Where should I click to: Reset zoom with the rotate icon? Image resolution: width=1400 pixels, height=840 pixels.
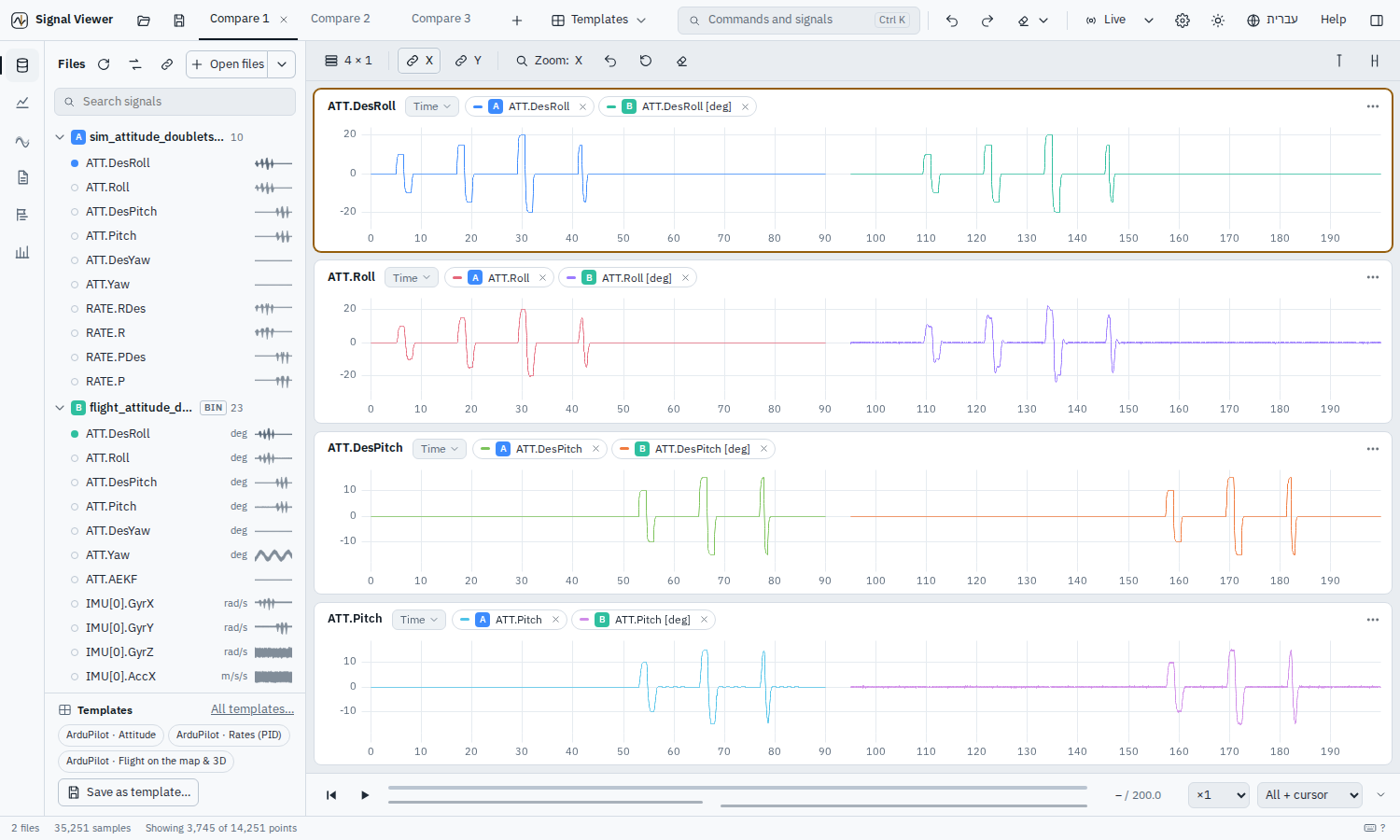[x=646, y=61]
